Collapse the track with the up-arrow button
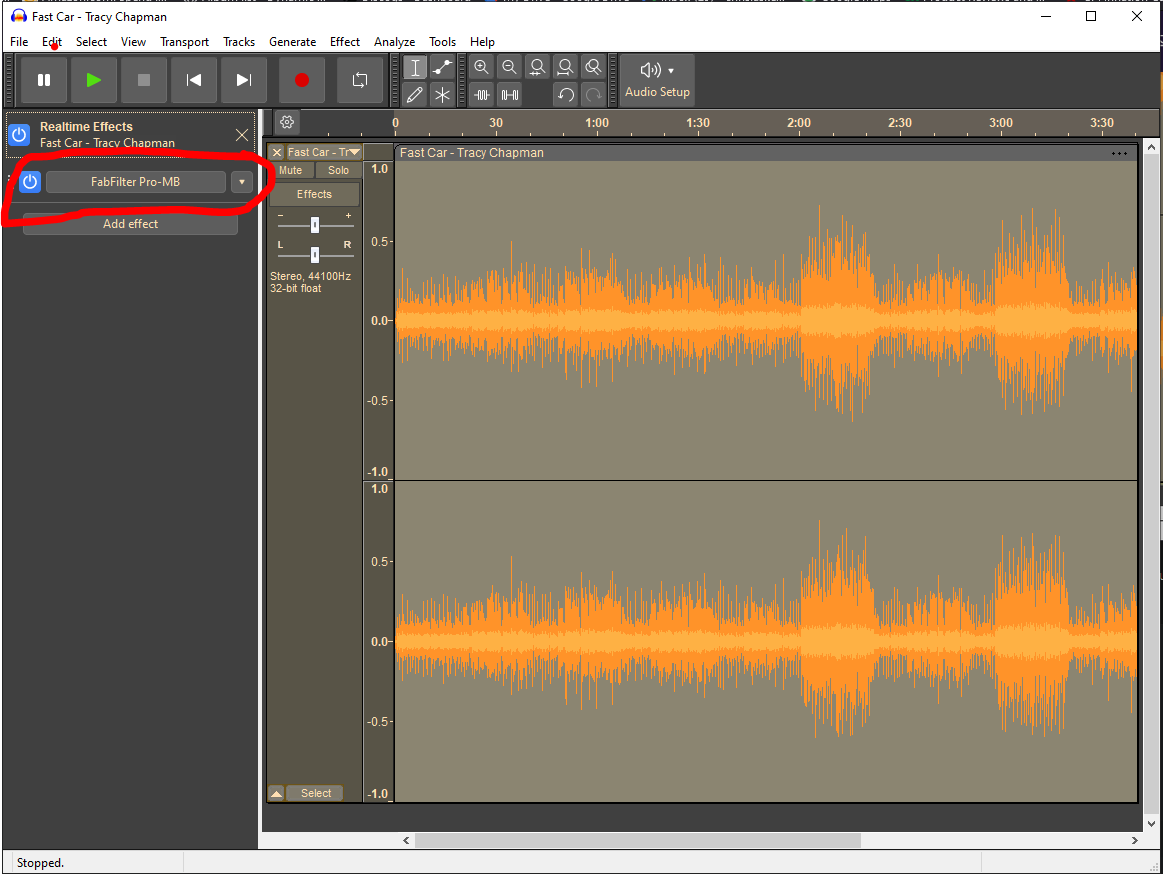 pos(276,794)
